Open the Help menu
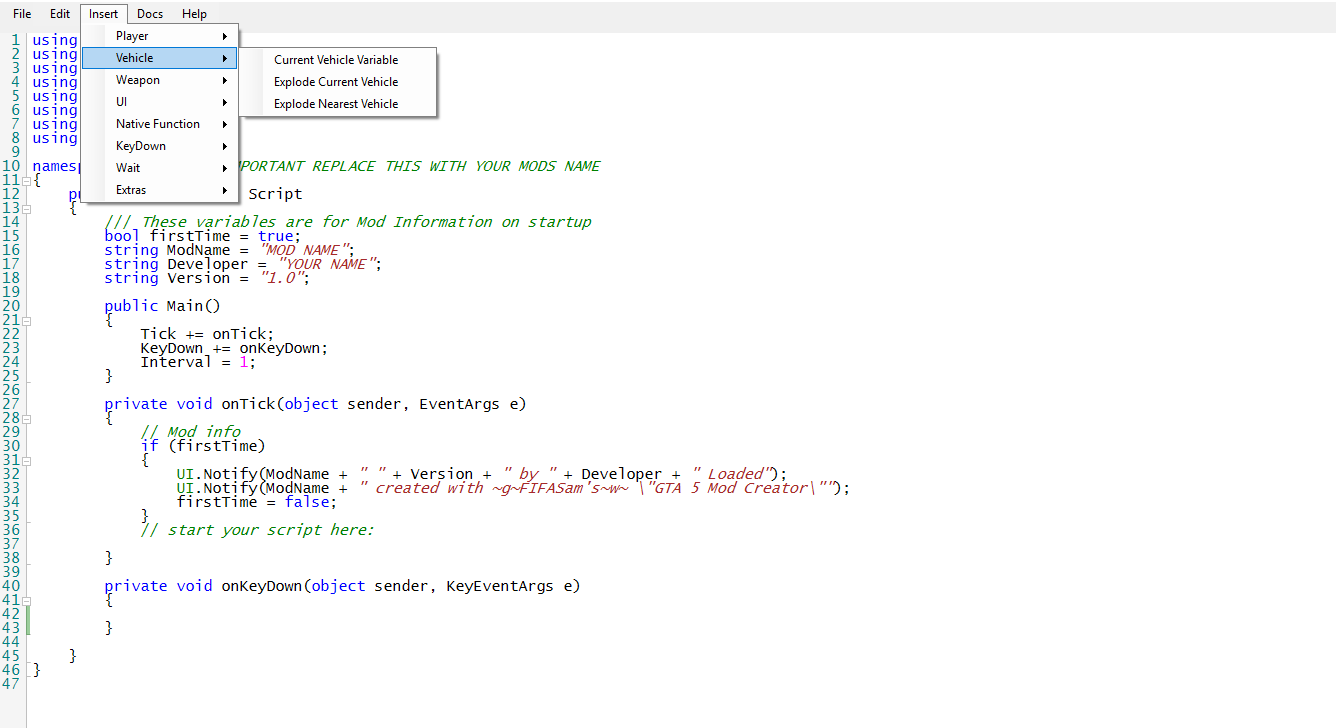The image size is (1336, 728). click(x=195, y=14)
